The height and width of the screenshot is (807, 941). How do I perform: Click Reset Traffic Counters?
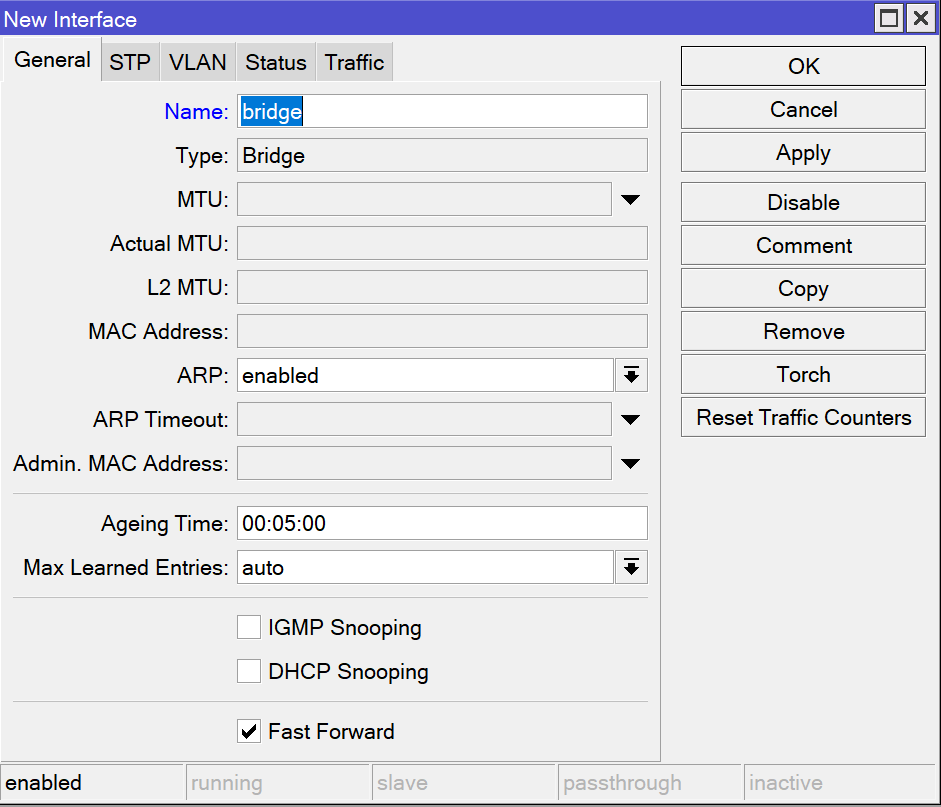tap(803, 418)
